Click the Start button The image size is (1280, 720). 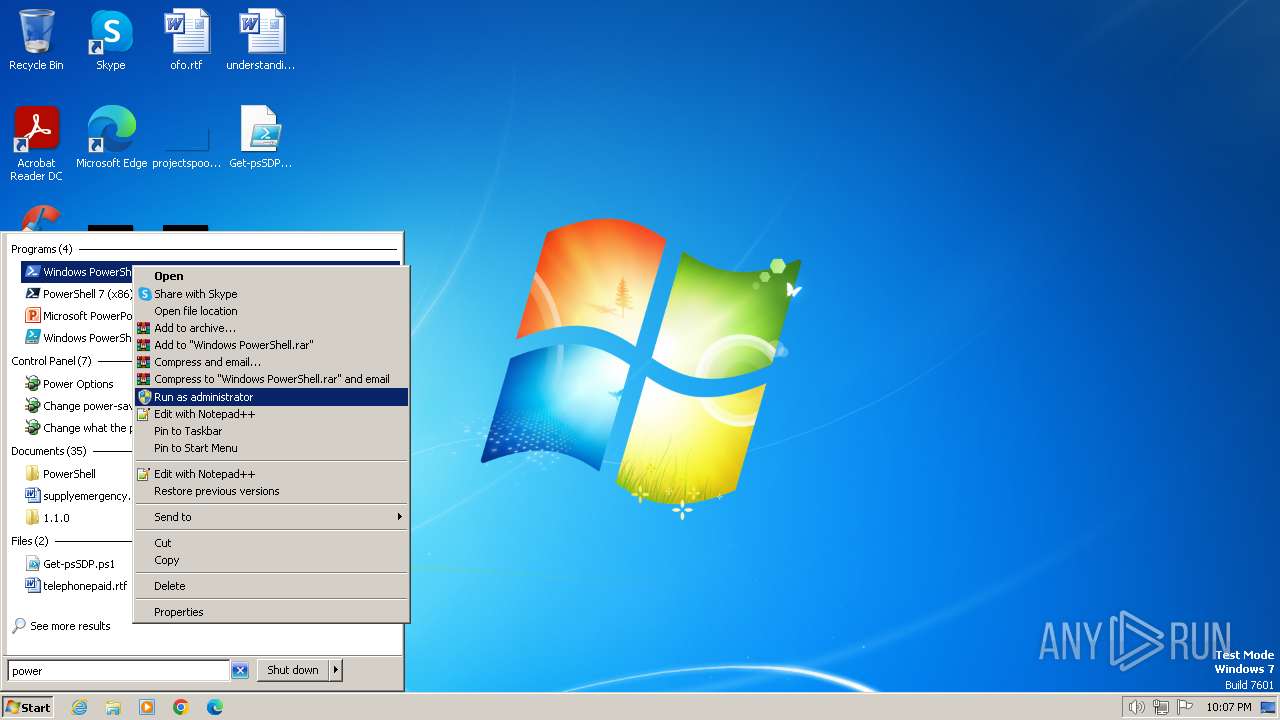(x=28, y=707)
